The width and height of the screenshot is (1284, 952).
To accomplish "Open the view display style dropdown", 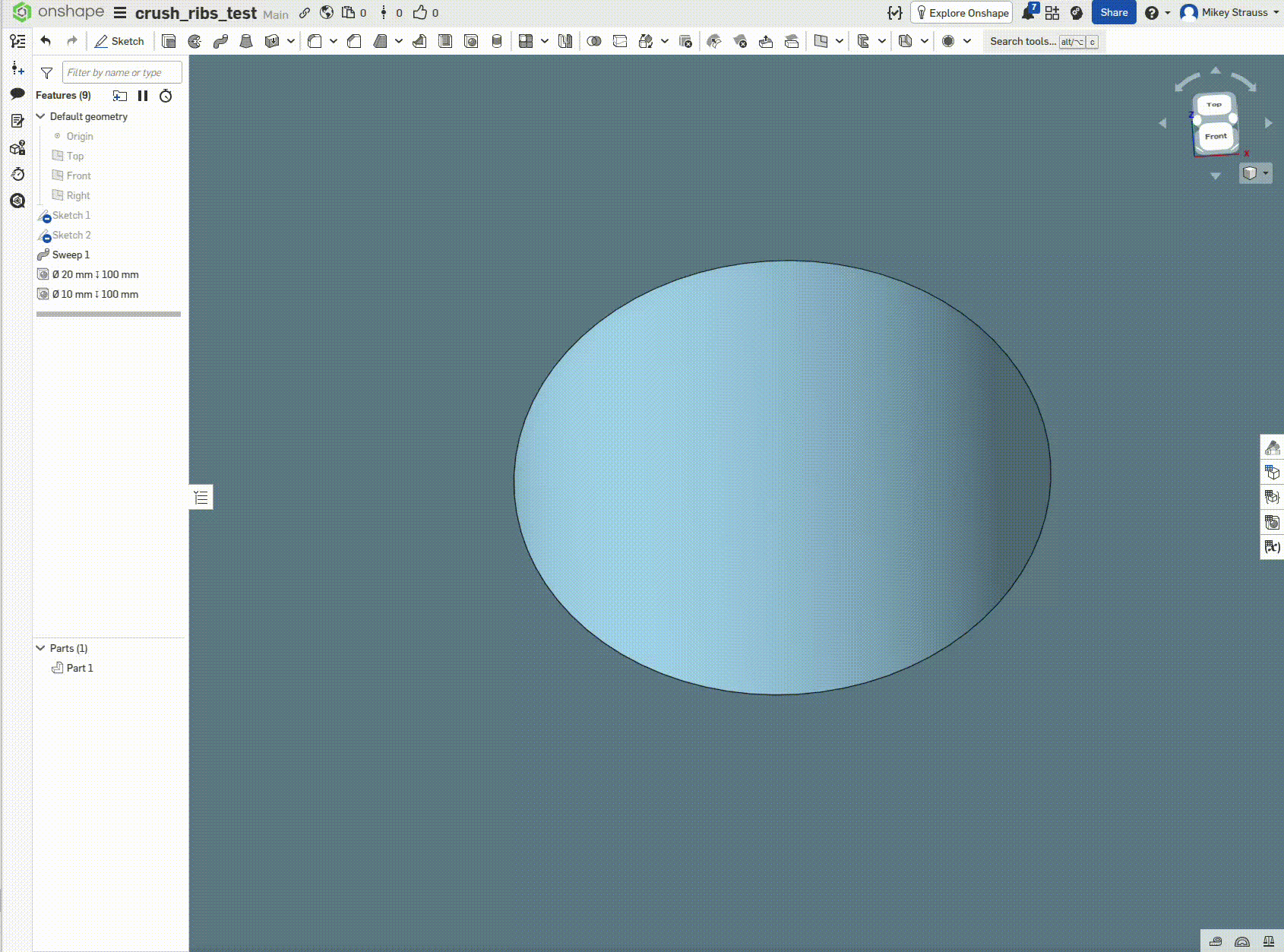I will coord(1255,173).
